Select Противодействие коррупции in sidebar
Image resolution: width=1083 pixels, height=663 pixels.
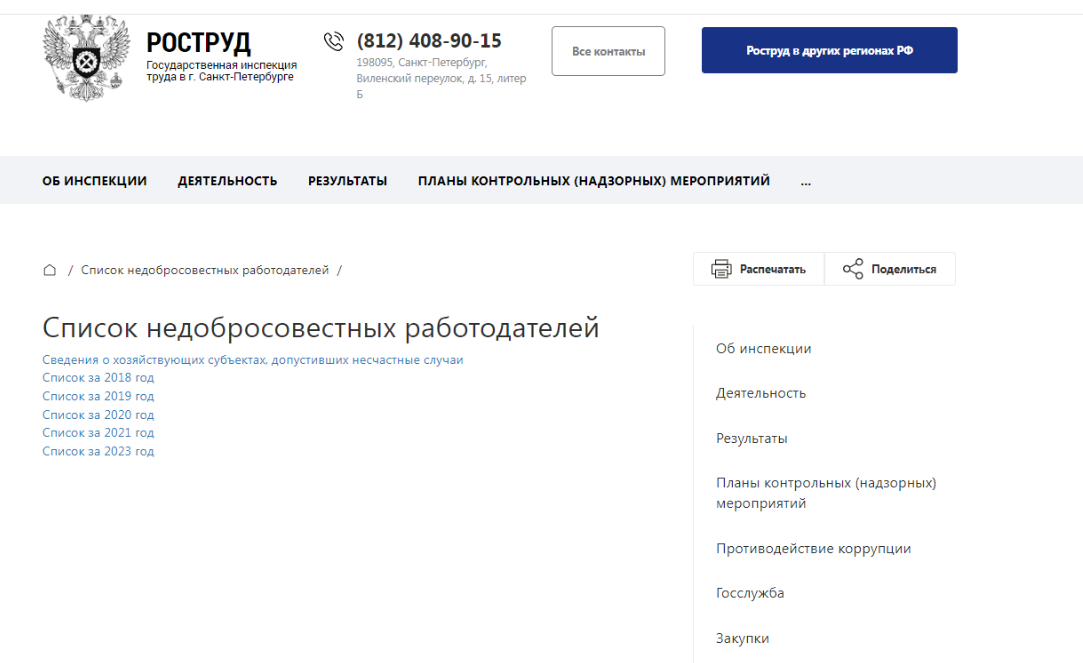tap(813, 548)
